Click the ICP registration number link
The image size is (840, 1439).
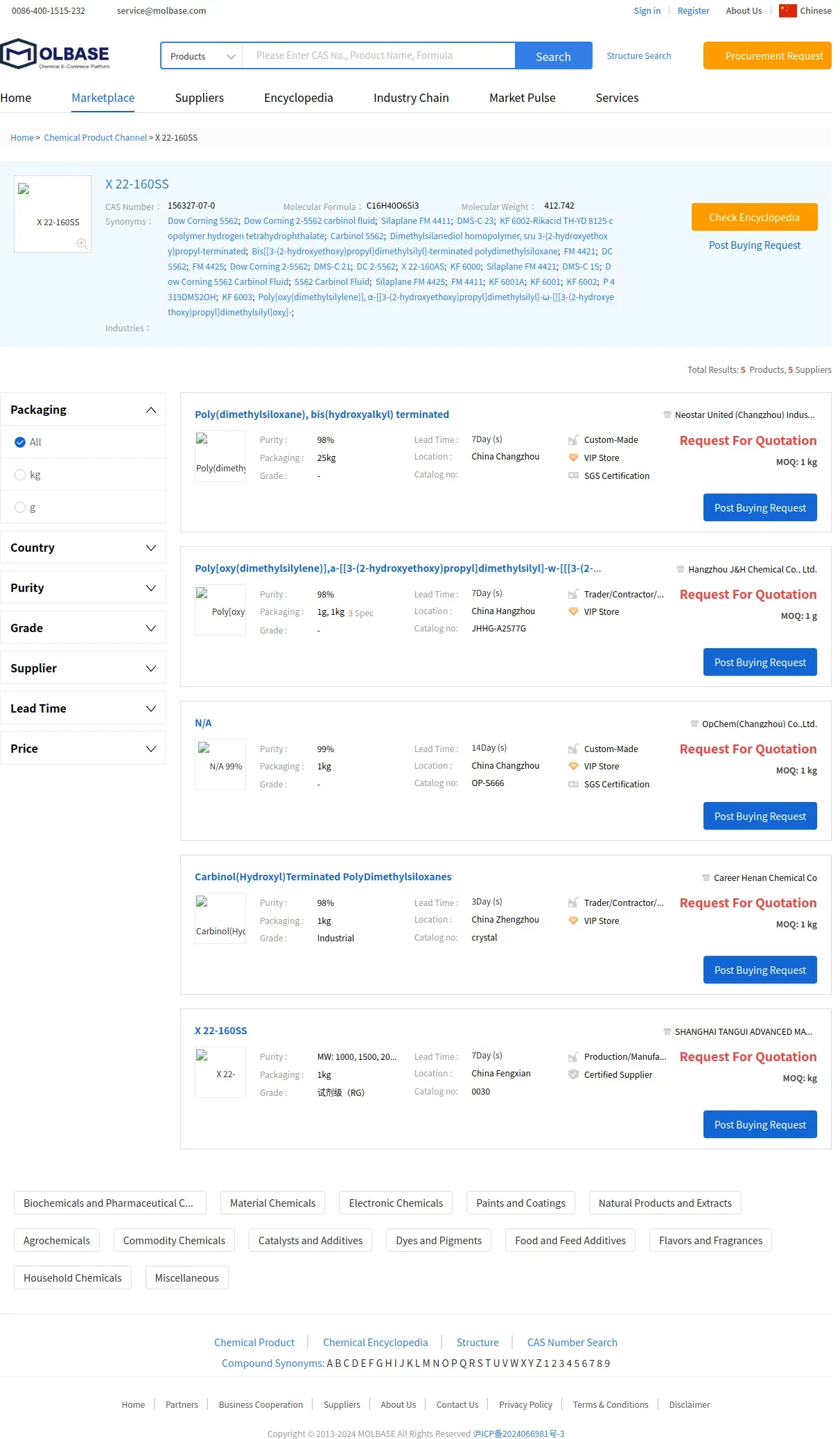click(x=518, y=1433)
